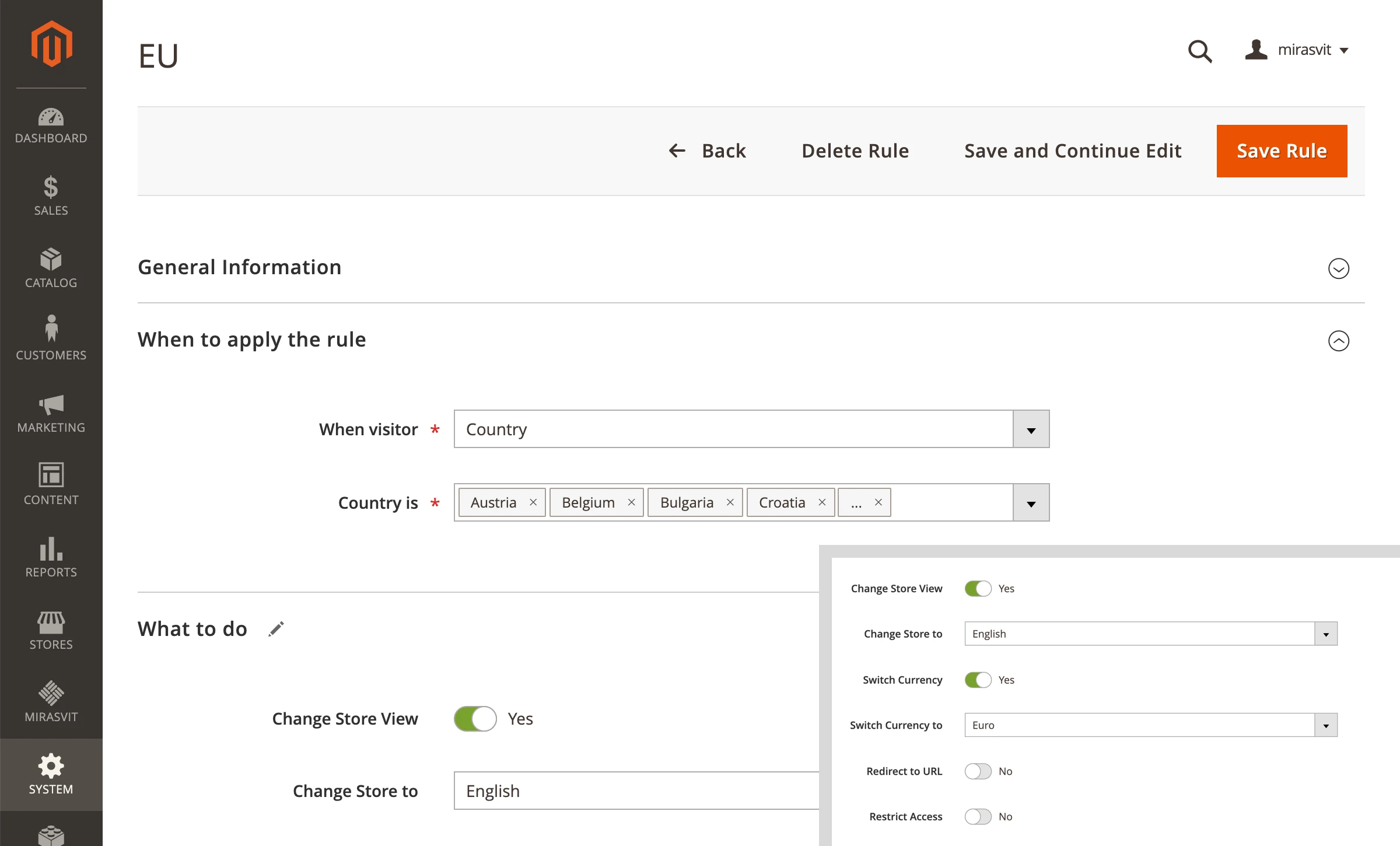Open the Dashboard from the sidebar
This screenshot has height=846, width=1400.
click(51, 124)
